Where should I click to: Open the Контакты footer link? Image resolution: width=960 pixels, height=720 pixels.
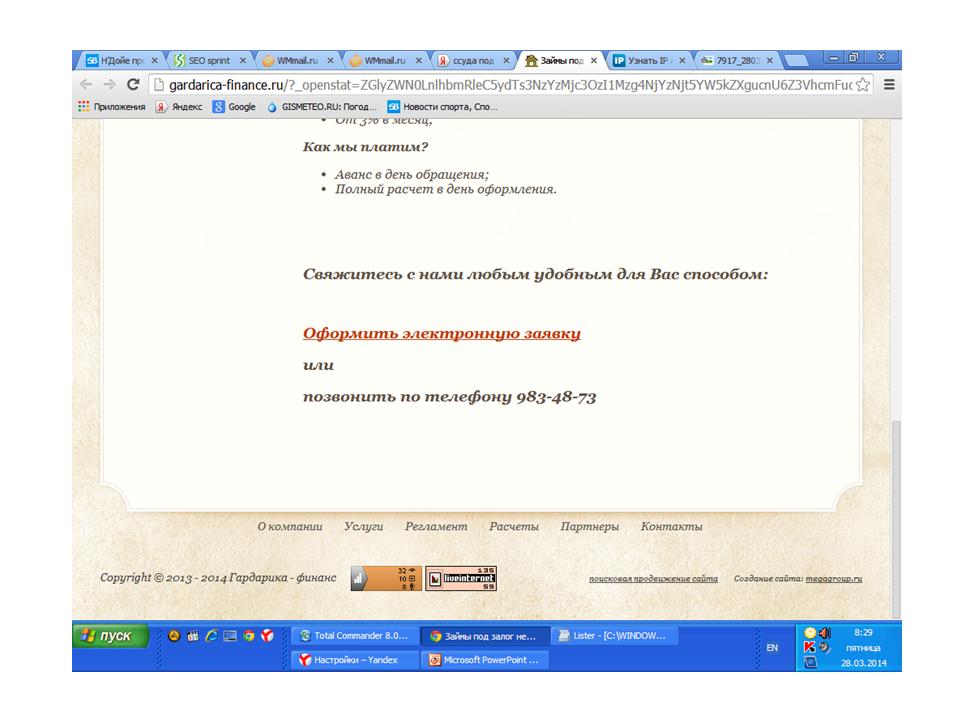tap(672, 527)
